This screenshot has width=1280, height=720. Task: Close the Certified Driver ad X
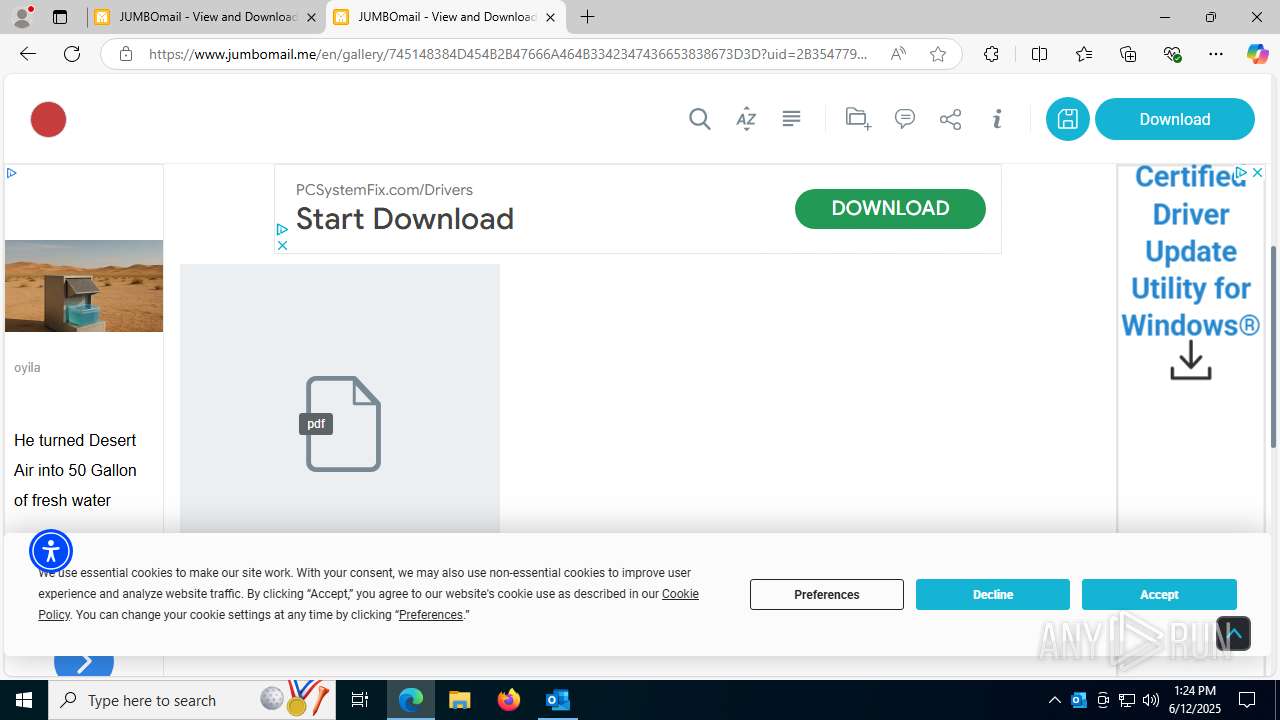(x=1257, y=173)
